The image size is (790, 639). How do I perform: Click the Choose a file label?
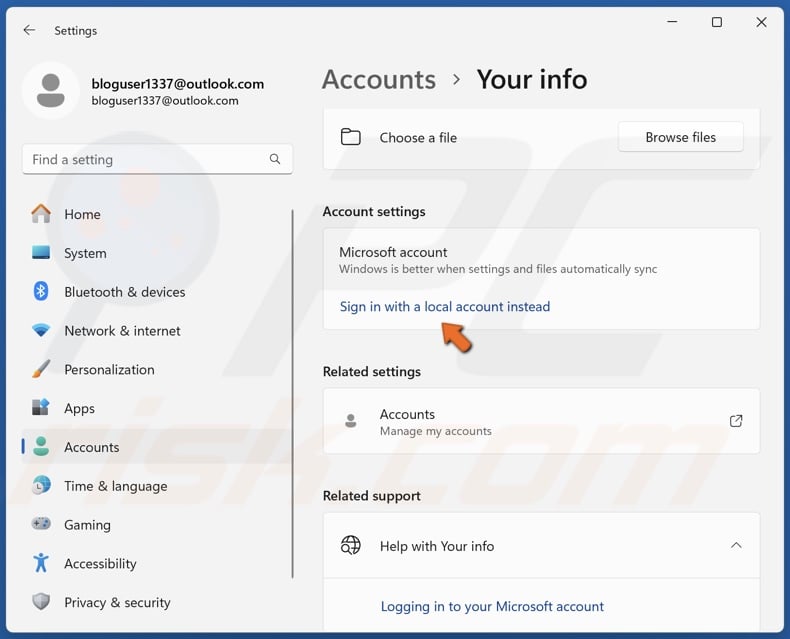(x=418, y=138)
